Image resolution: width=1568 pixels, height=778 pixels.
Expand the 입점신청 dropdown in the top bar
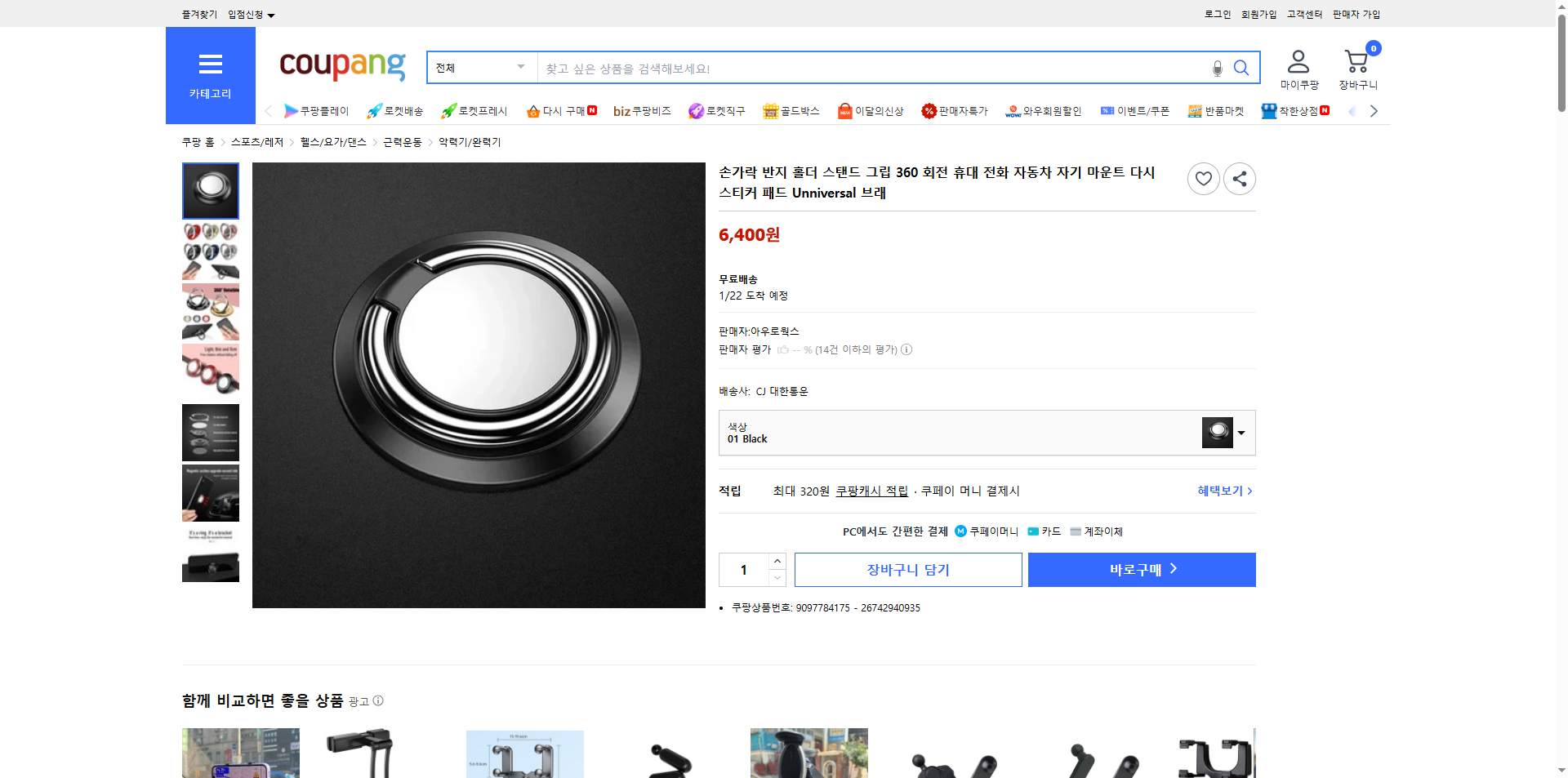coord(272,14)
